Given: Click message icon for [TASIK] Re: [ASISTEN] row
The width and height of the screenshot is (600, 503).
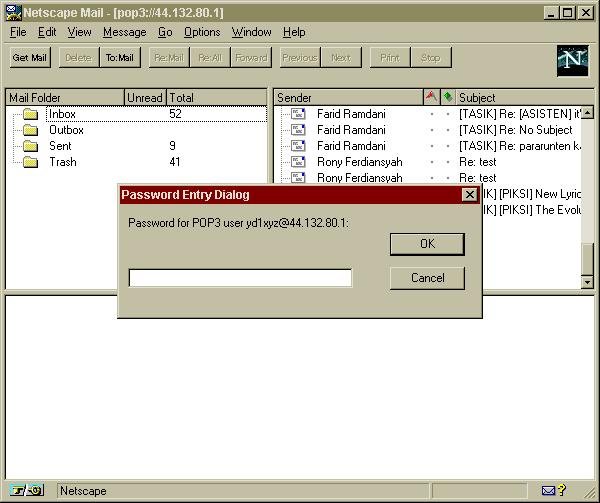Looking at the screenshot, I should (x=298, y=114).
